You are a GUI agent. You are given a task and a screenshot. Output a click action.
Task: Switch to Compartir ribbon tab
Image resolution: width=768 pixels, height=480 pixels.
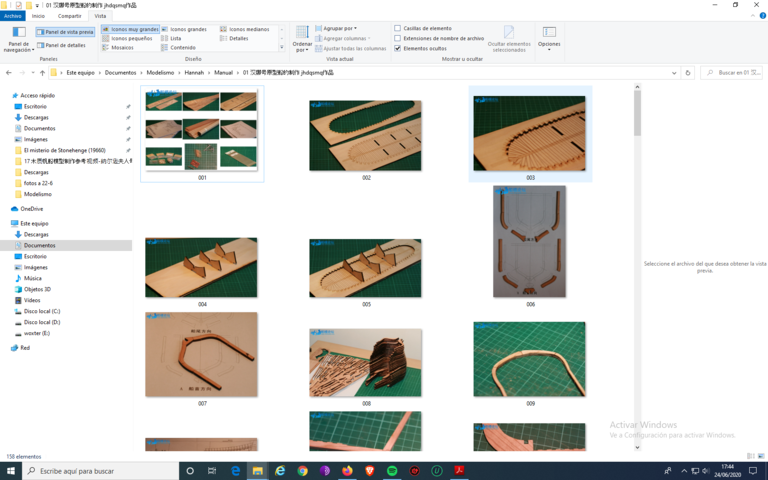[x=70, y=16]
